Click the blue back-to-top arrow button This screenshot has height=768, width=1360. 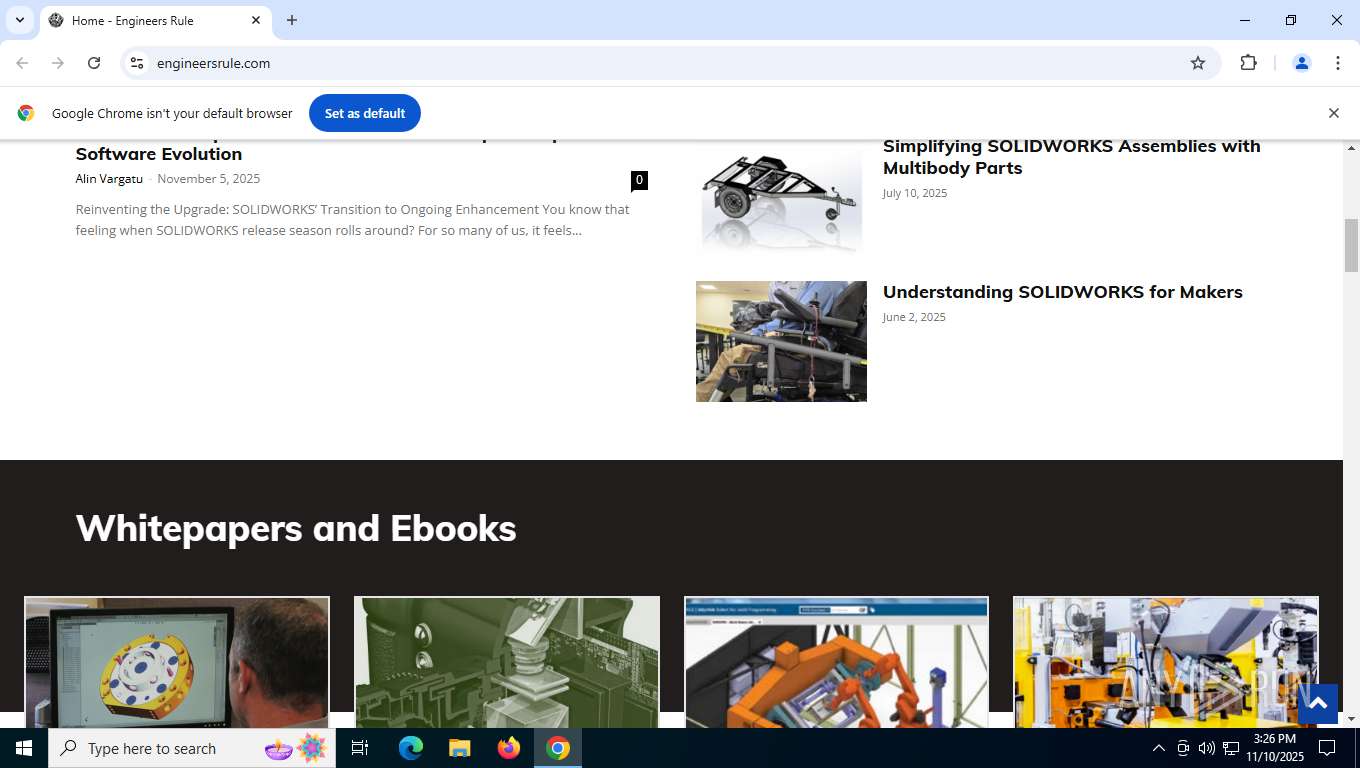(x=1318, y=704)
